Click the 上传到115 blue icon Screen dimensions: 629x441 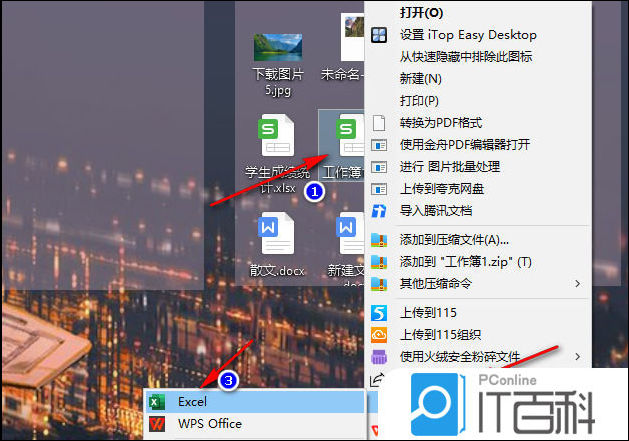[x=379, y=313]
